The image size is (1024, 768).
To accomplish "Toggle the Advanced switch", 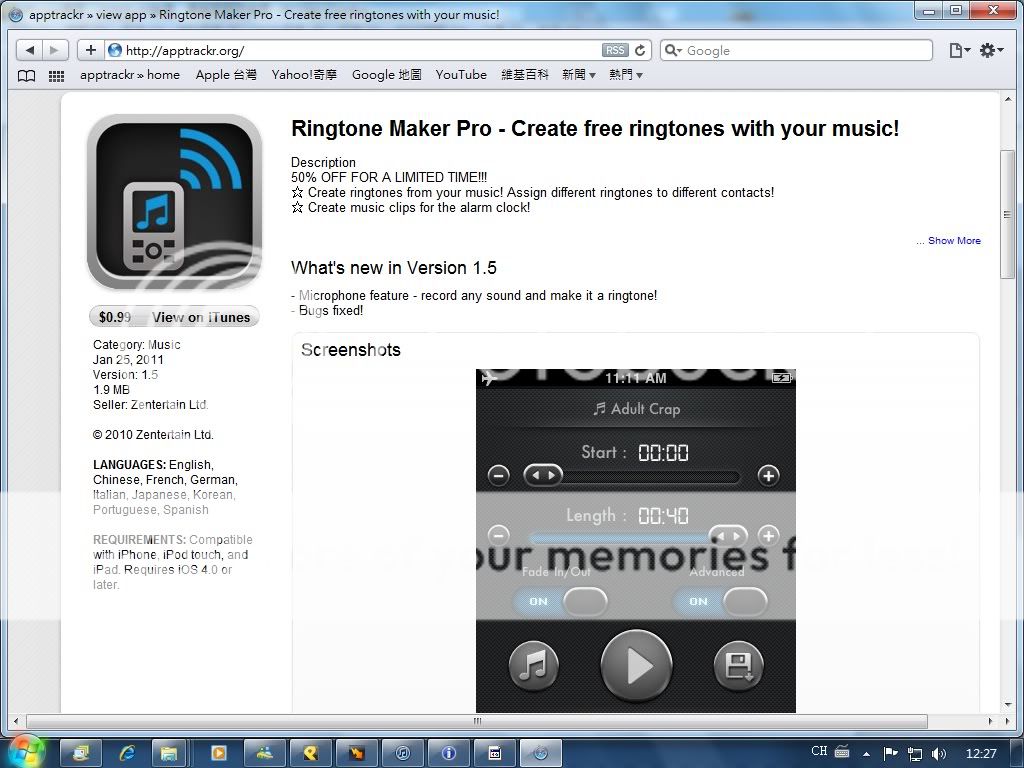I will 721,601.
